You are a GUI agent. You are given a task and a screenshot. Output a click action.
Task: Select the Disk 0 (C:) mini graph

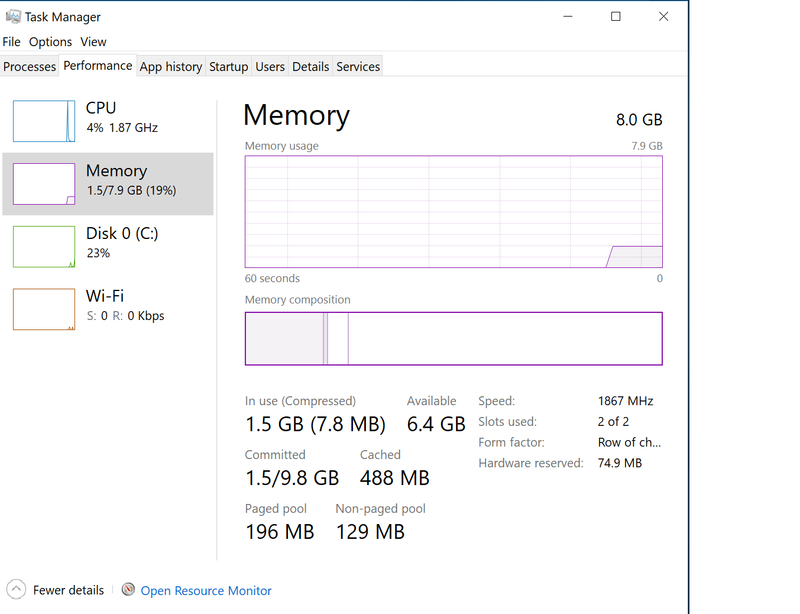[x=44, y=246]
